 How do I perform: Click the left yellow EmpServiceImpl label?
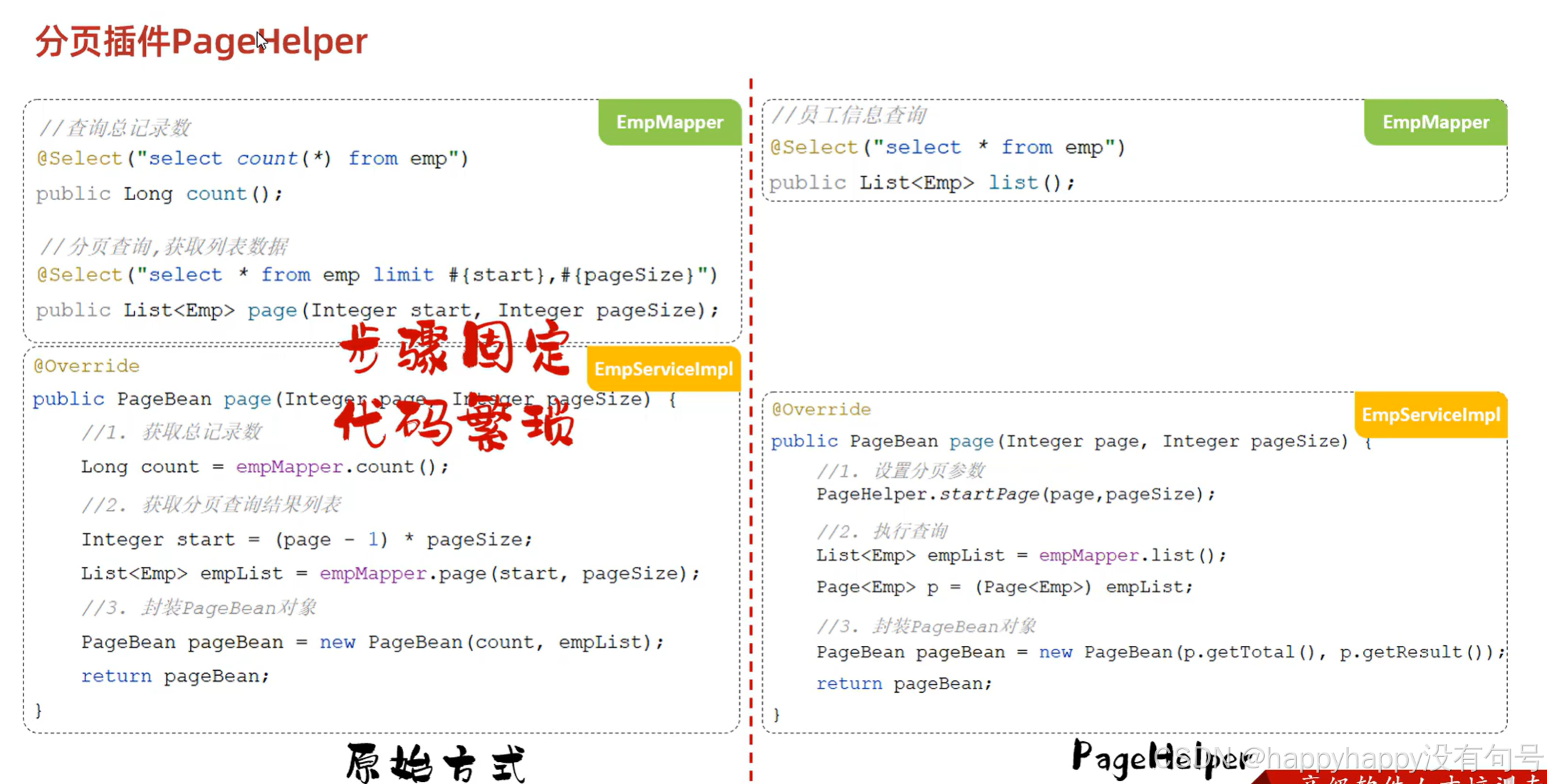pos(663,369)
